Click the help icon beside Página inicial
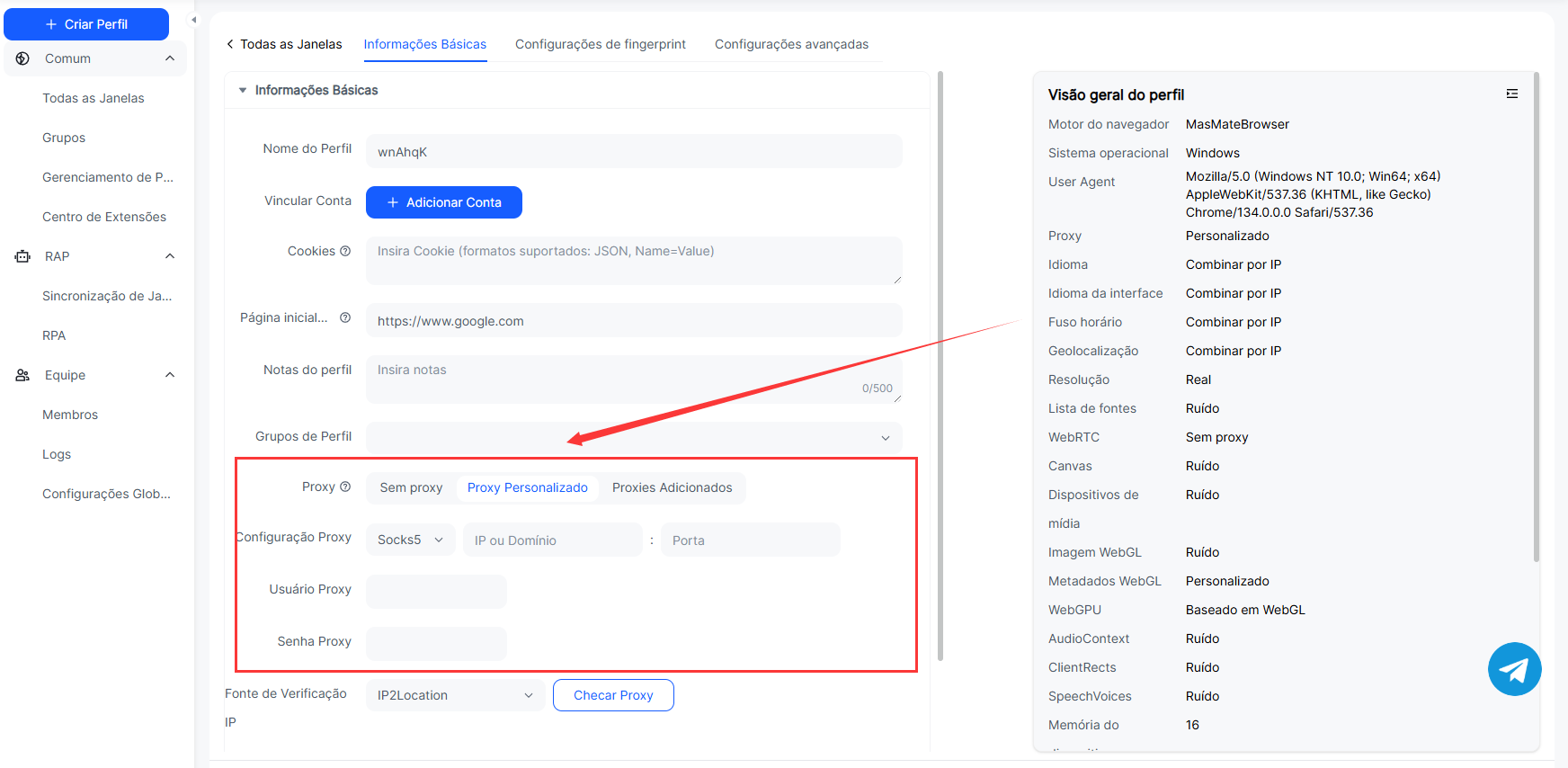Viewport: 1568px width, 768px height. pos(345,317)
